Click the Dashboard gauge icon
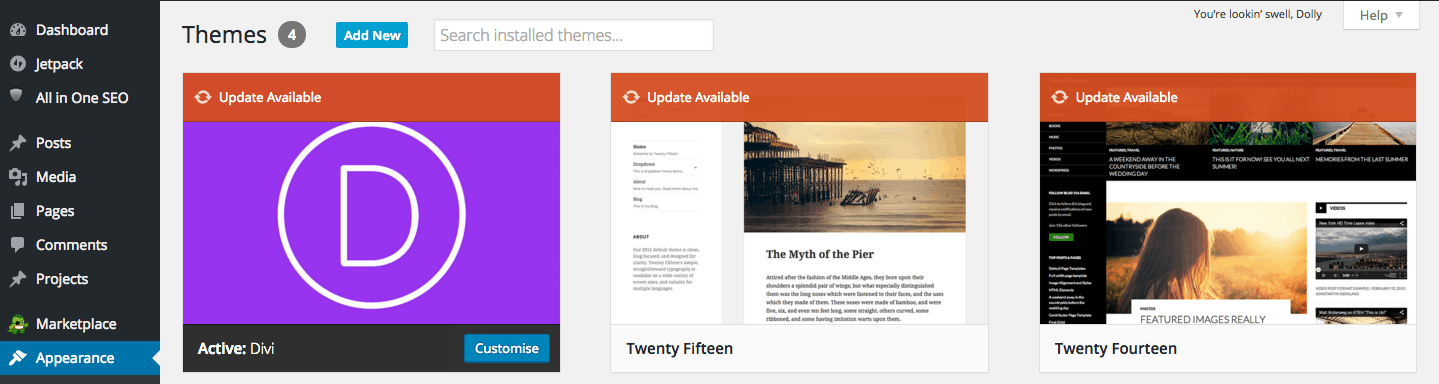The height and width of the screenshot is (384, 1439). tap(17, 30)
